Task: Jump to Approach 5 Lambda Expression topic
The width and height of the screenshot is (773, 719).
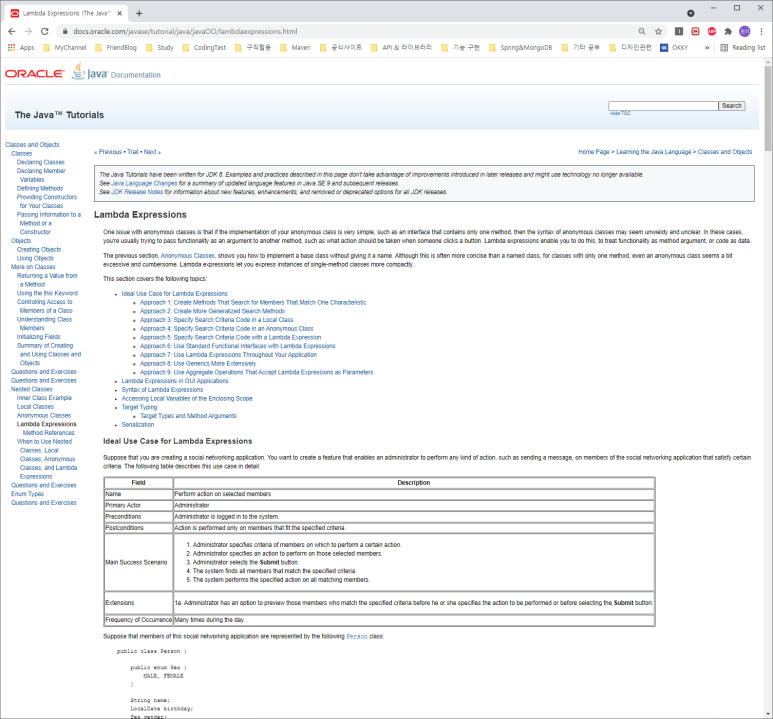Action: point(231,337)
